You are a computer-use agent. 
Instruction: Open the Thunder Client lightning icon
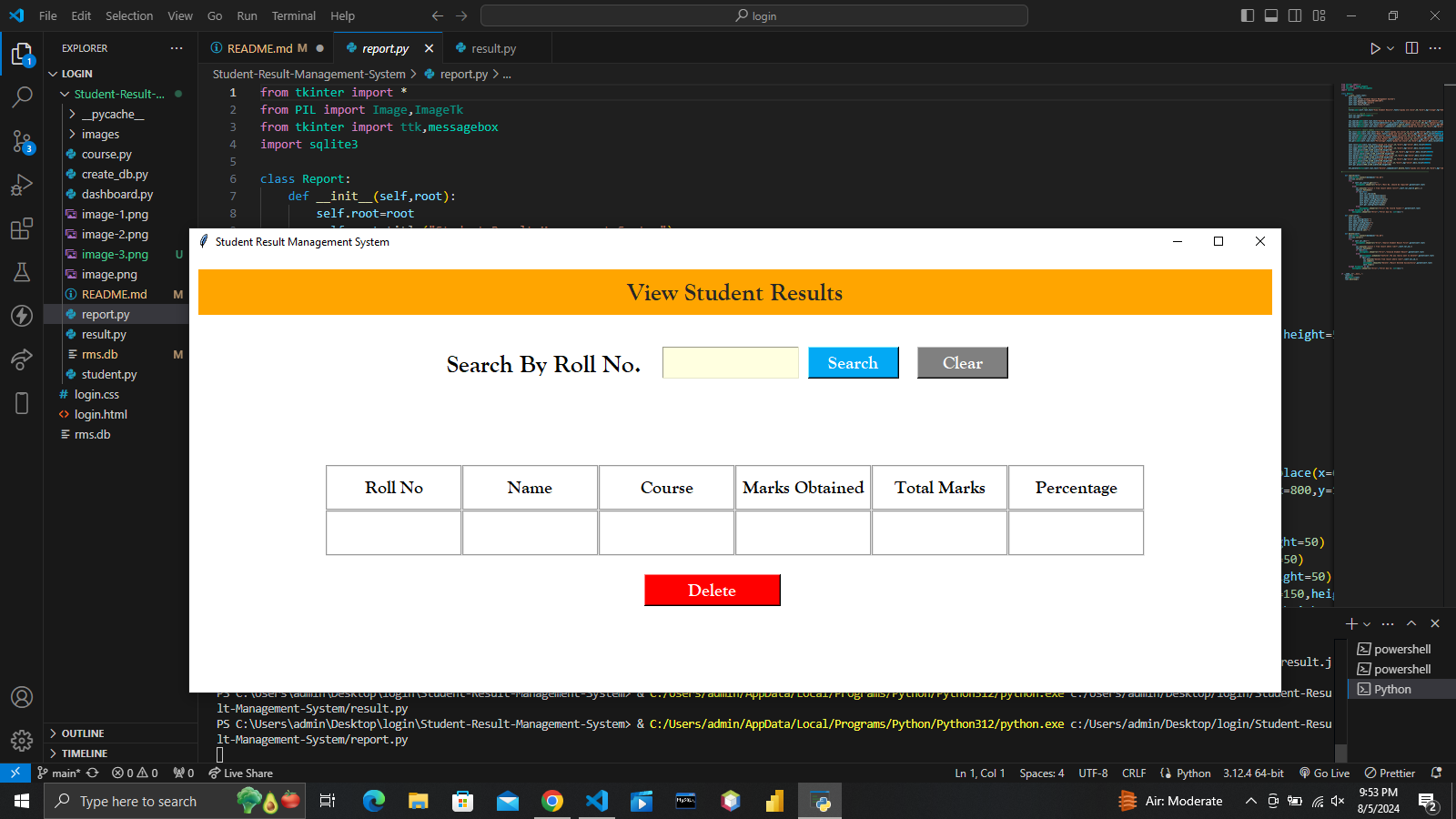coord(22,316)
